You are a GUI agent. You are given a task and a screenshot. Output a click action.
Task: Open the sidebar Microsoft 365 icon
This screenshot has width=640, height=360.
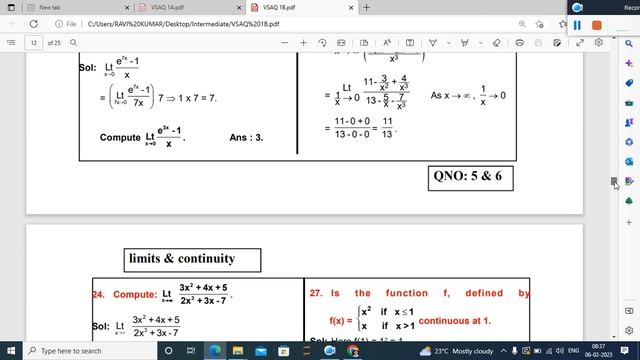coord(629,142)
